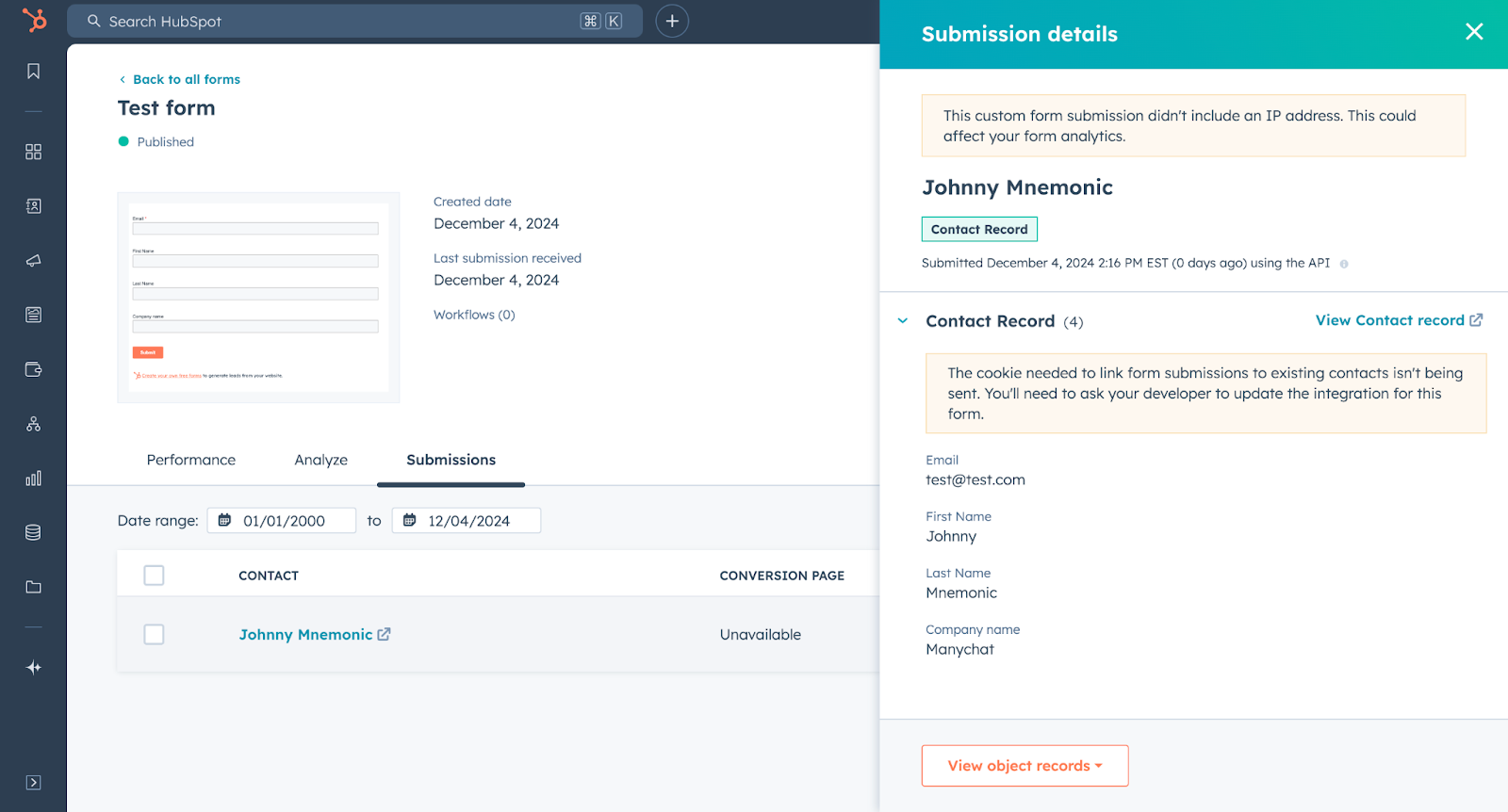
Task: Open the Marketing megaphone icon
Action: pyautogui.click(x=34, y=261)
